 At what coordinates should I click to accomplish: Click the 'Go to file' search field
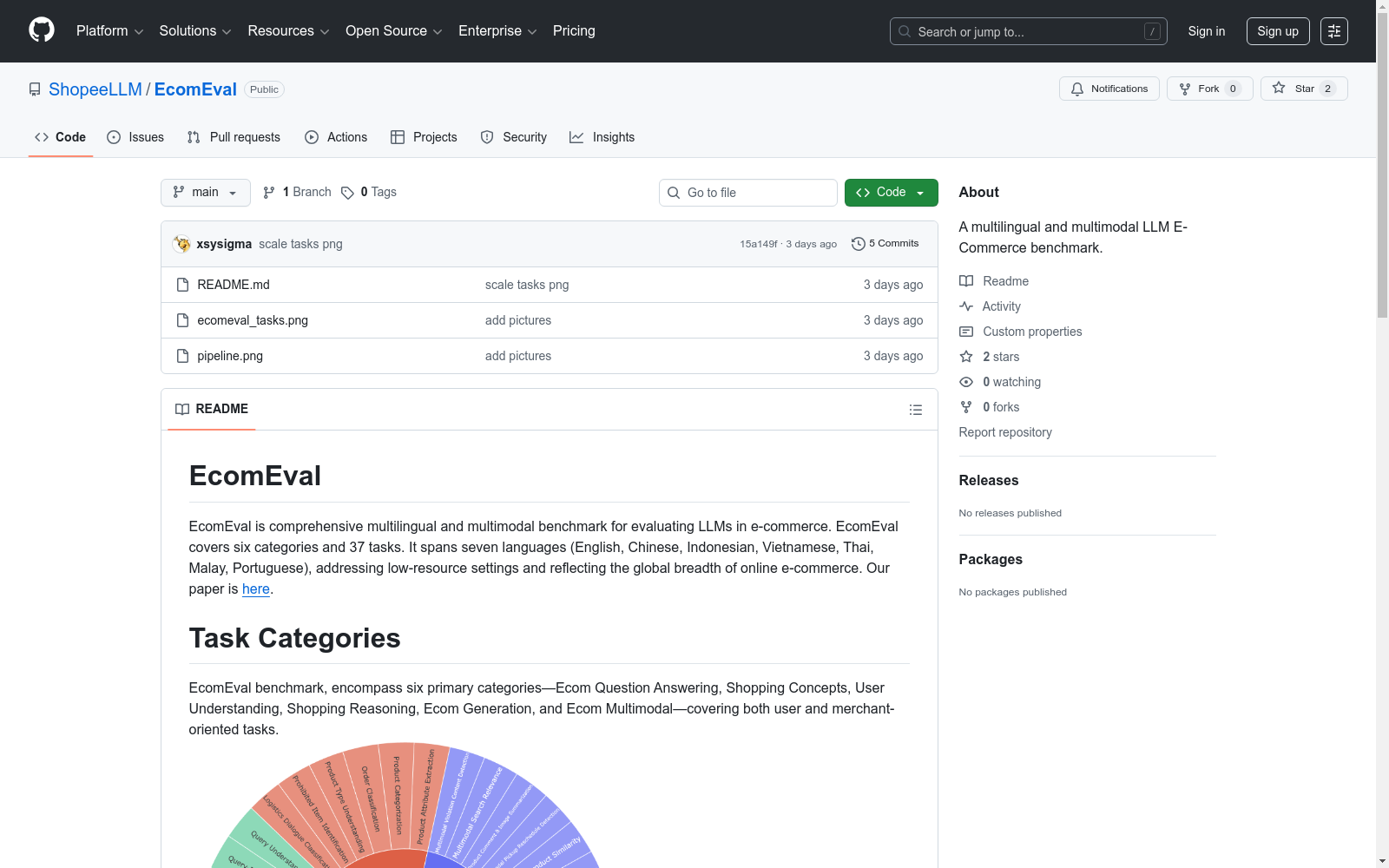[748, 193]
